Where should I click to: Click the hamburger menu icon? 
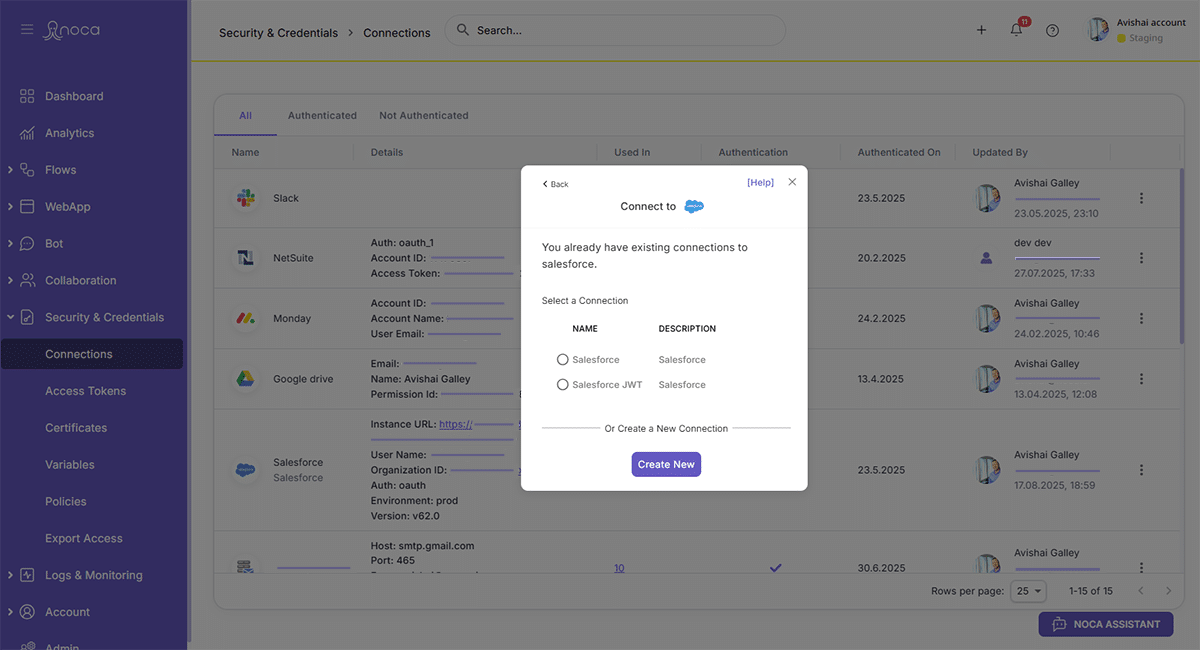(x=27, y=30)
